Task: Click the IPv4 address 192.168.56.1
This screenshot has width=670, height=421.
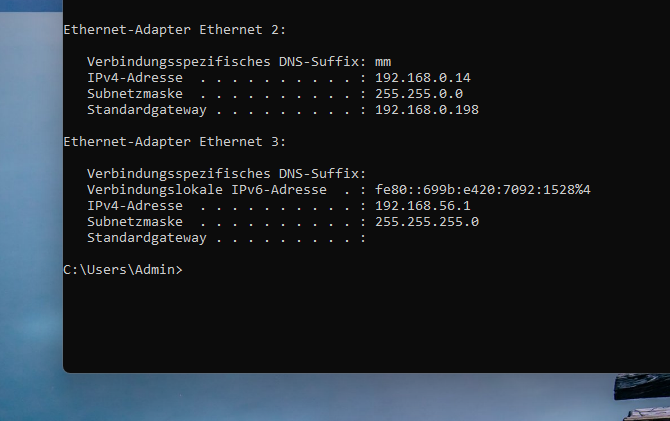Action: coord(423,206)
